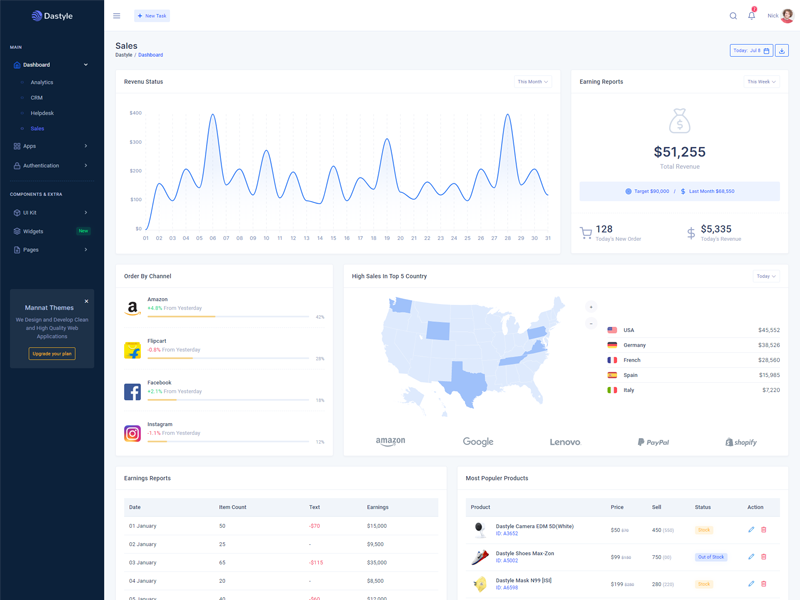Click the download report icon

coord(782,51)
